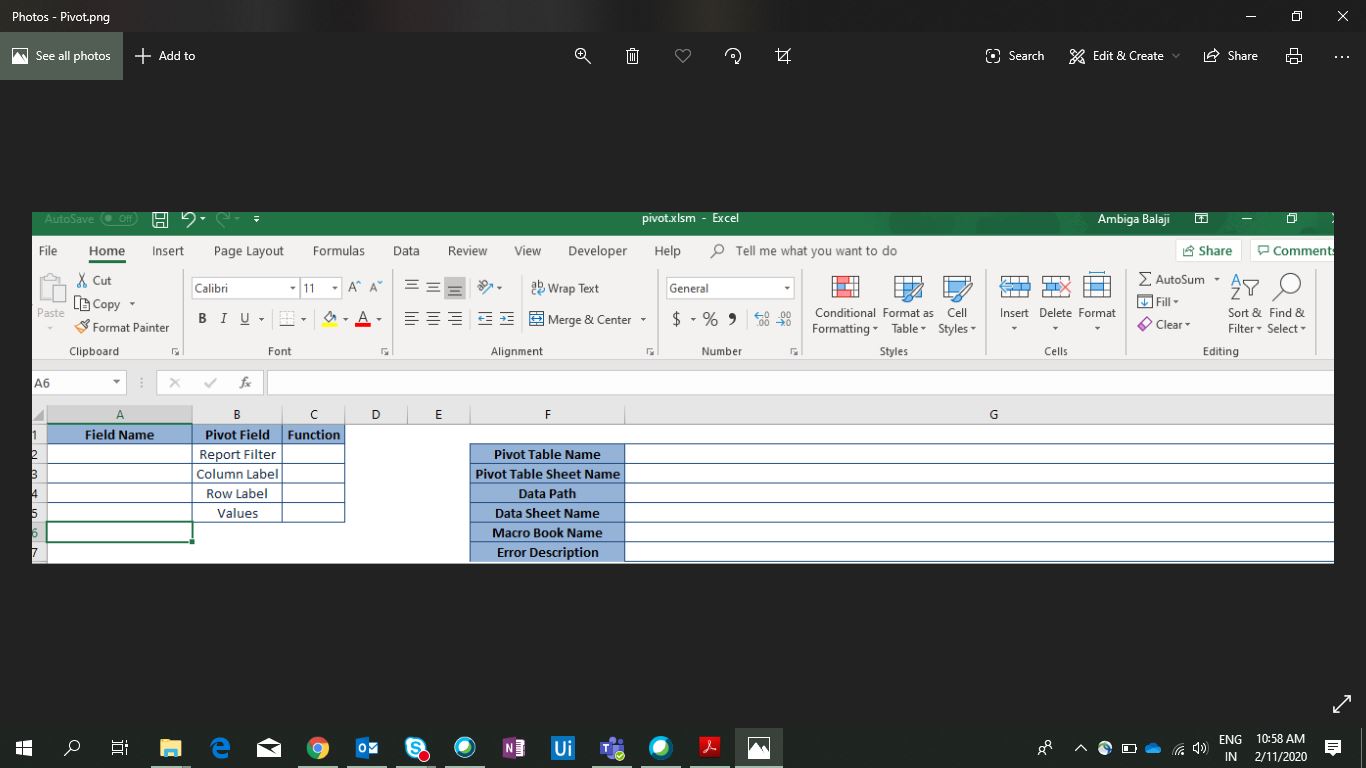Image resolution: width=1366 pixels, height=768 pixels.
Task: Open the Developer ribbon tab
Action: click(x=597, y=251)
